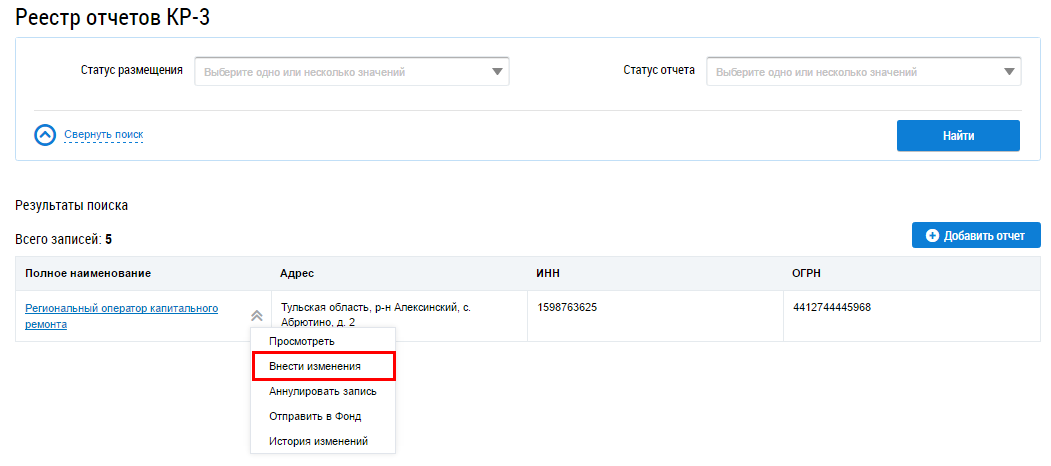The image size is (1051, 466).
Task: Click the Добавить отчет button
Action: [x=976, y=235]
